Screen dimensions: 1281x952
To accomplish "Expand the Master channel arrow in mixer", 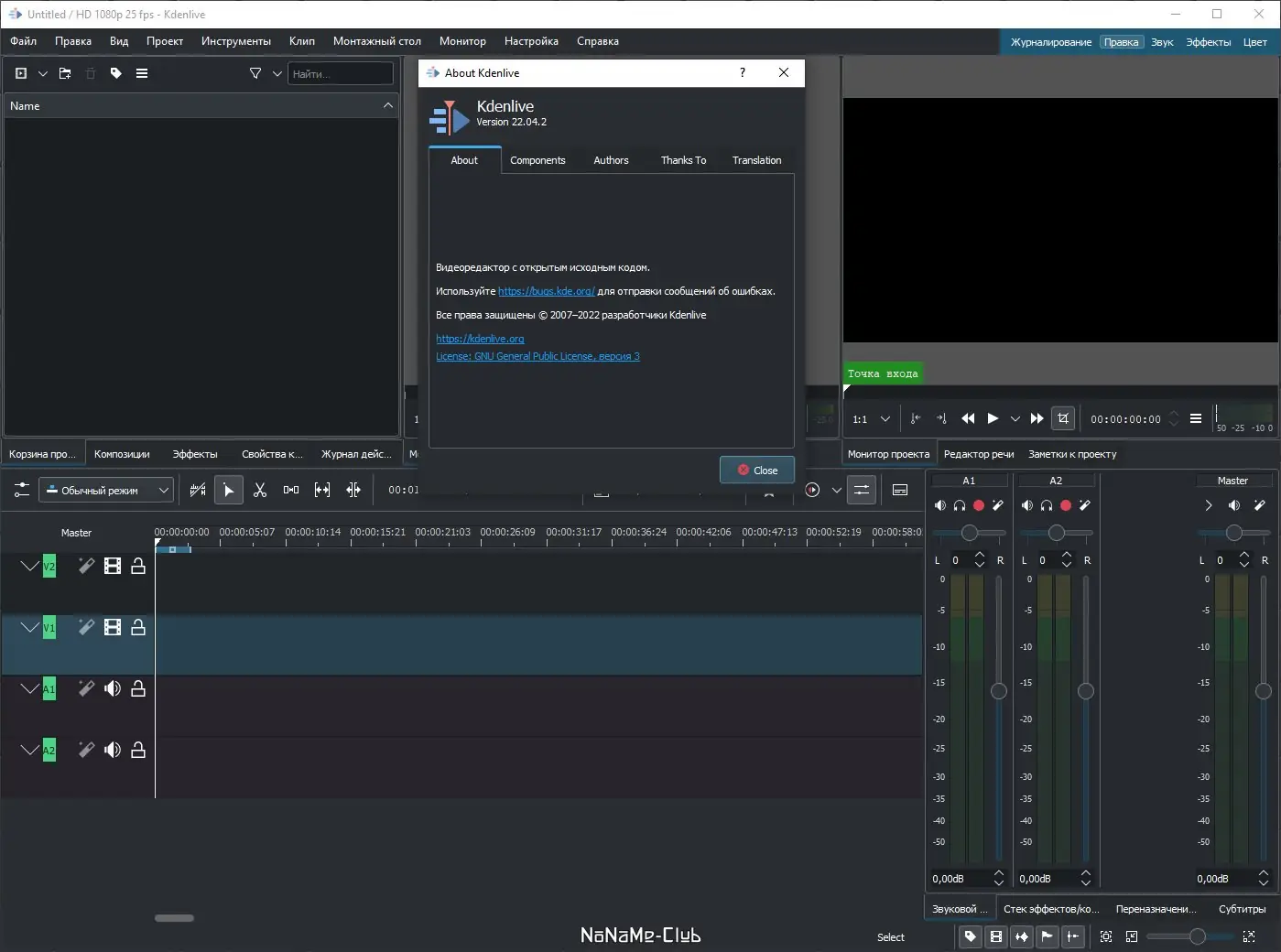I will [1208, 505].
